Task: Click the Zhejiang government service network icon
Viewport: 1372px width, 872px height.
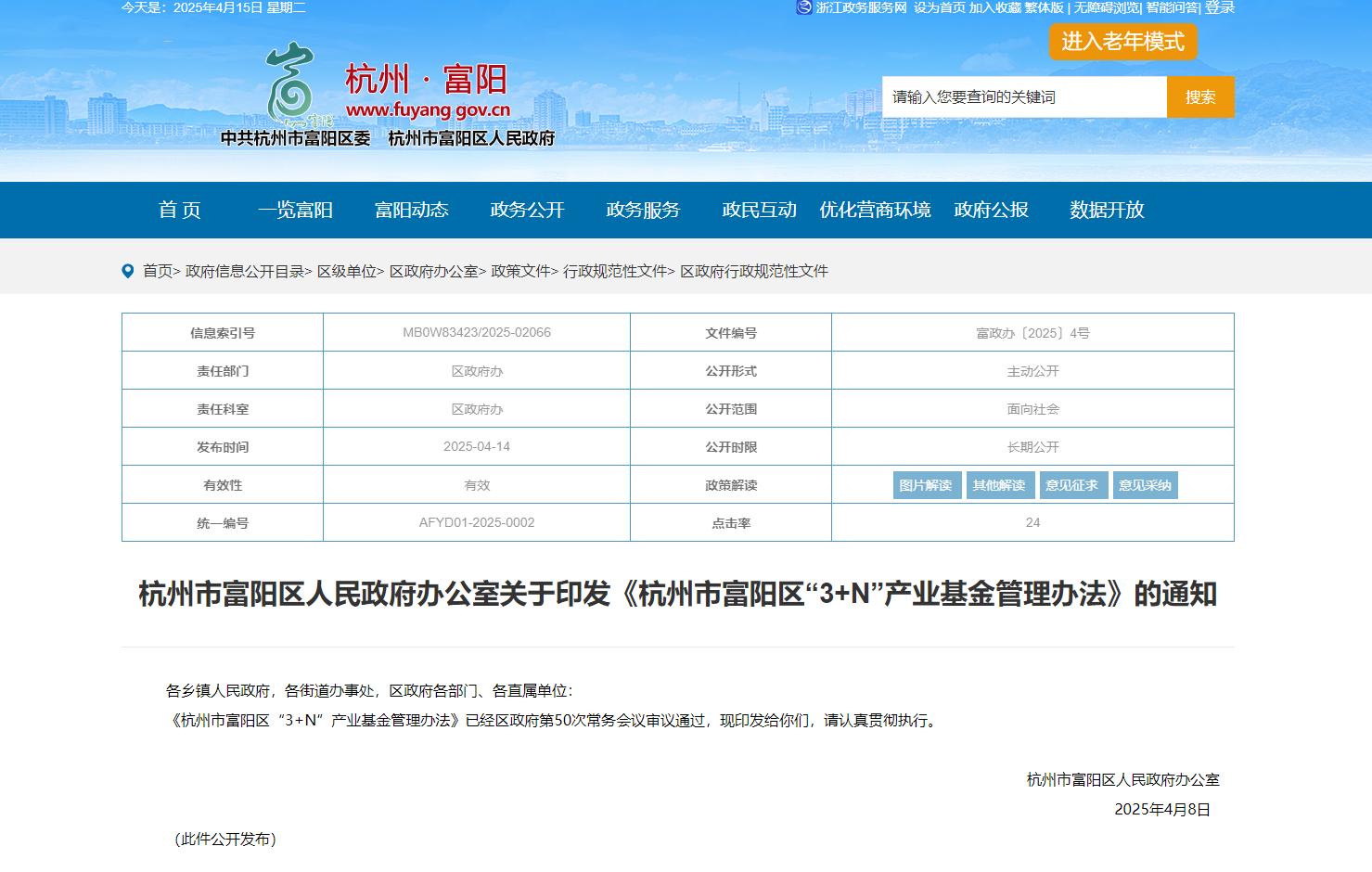Action: tap(804, 7)
